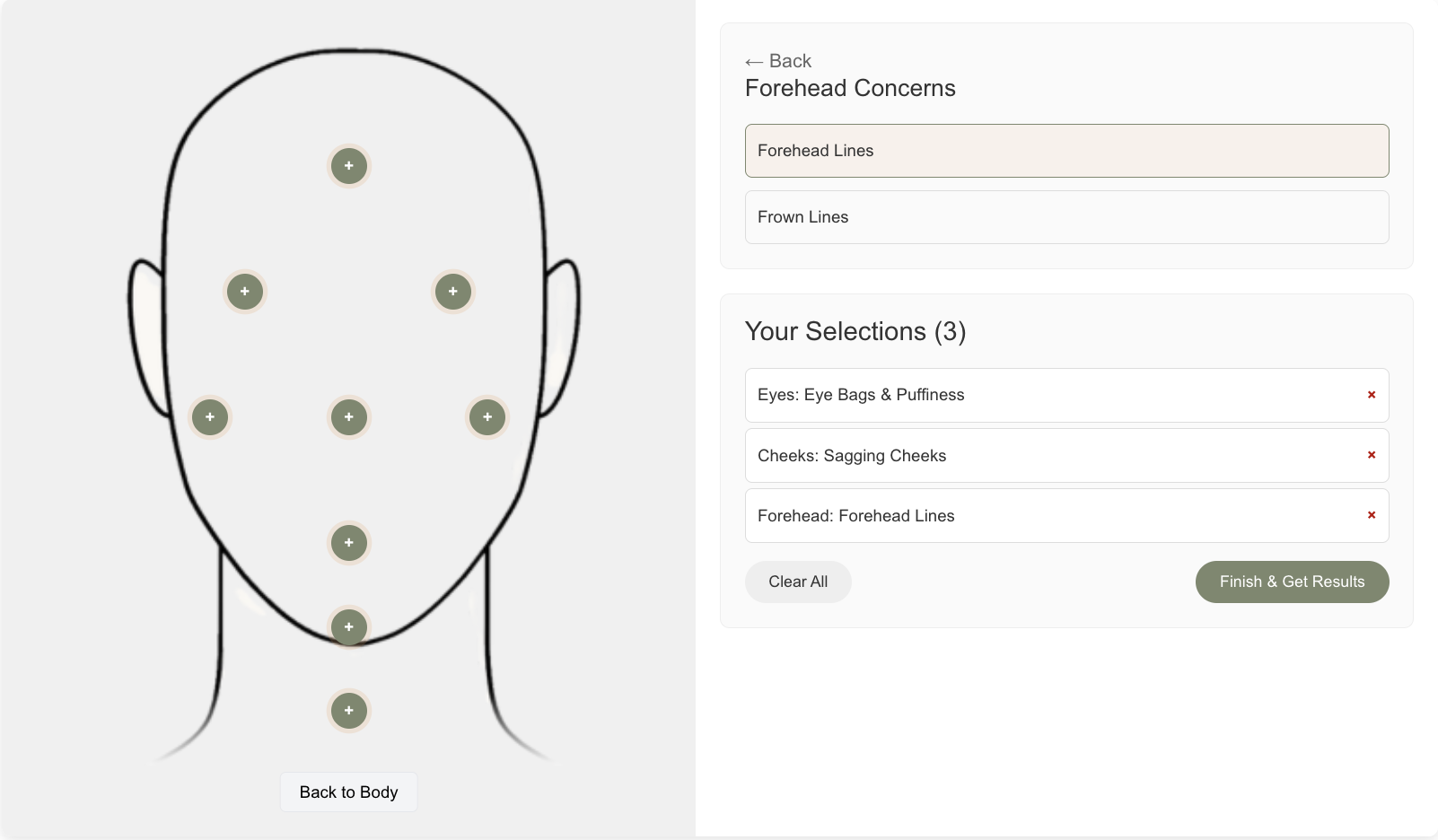The height and width of the screenshot is (840, 1438).
Task: Select the Frown Lines concern
Action: pyautogui.click(x=1066, y=216)
